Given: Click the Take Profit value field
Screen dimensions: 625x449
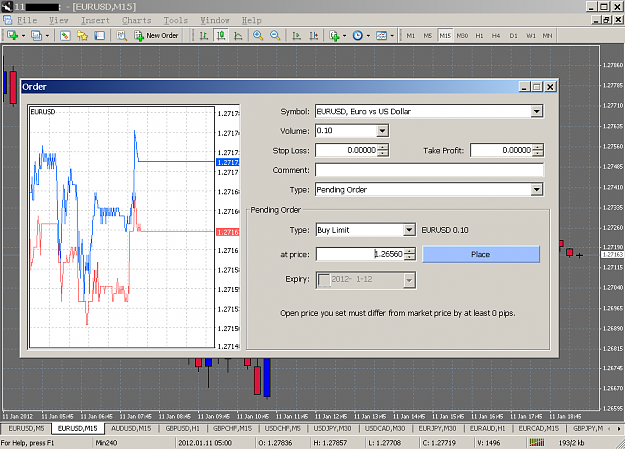Looking at the screenshot, I should click(x=501, y=150).
